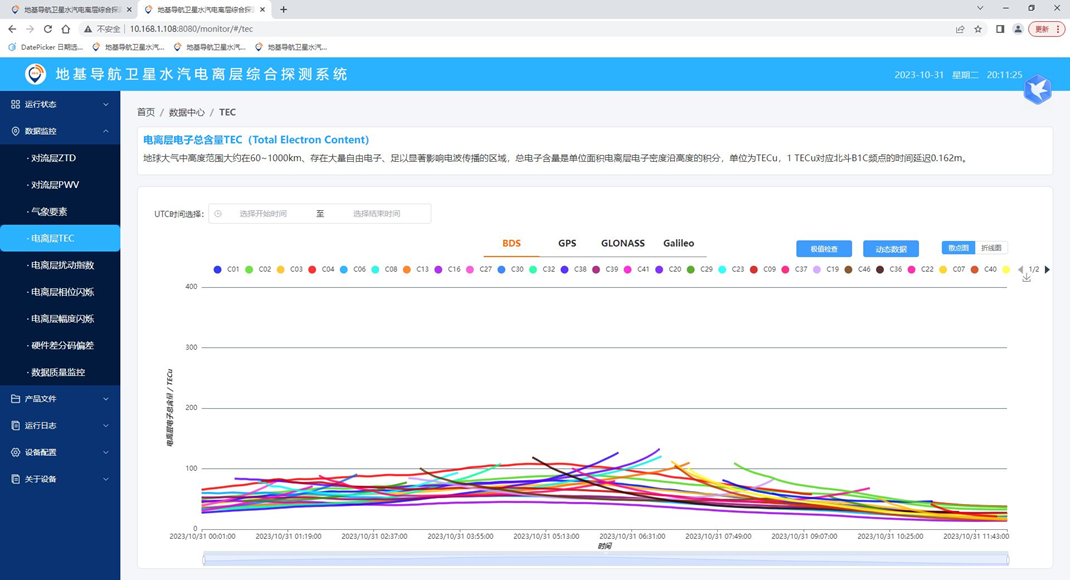Click the system logo icon in header

(35, 74)
